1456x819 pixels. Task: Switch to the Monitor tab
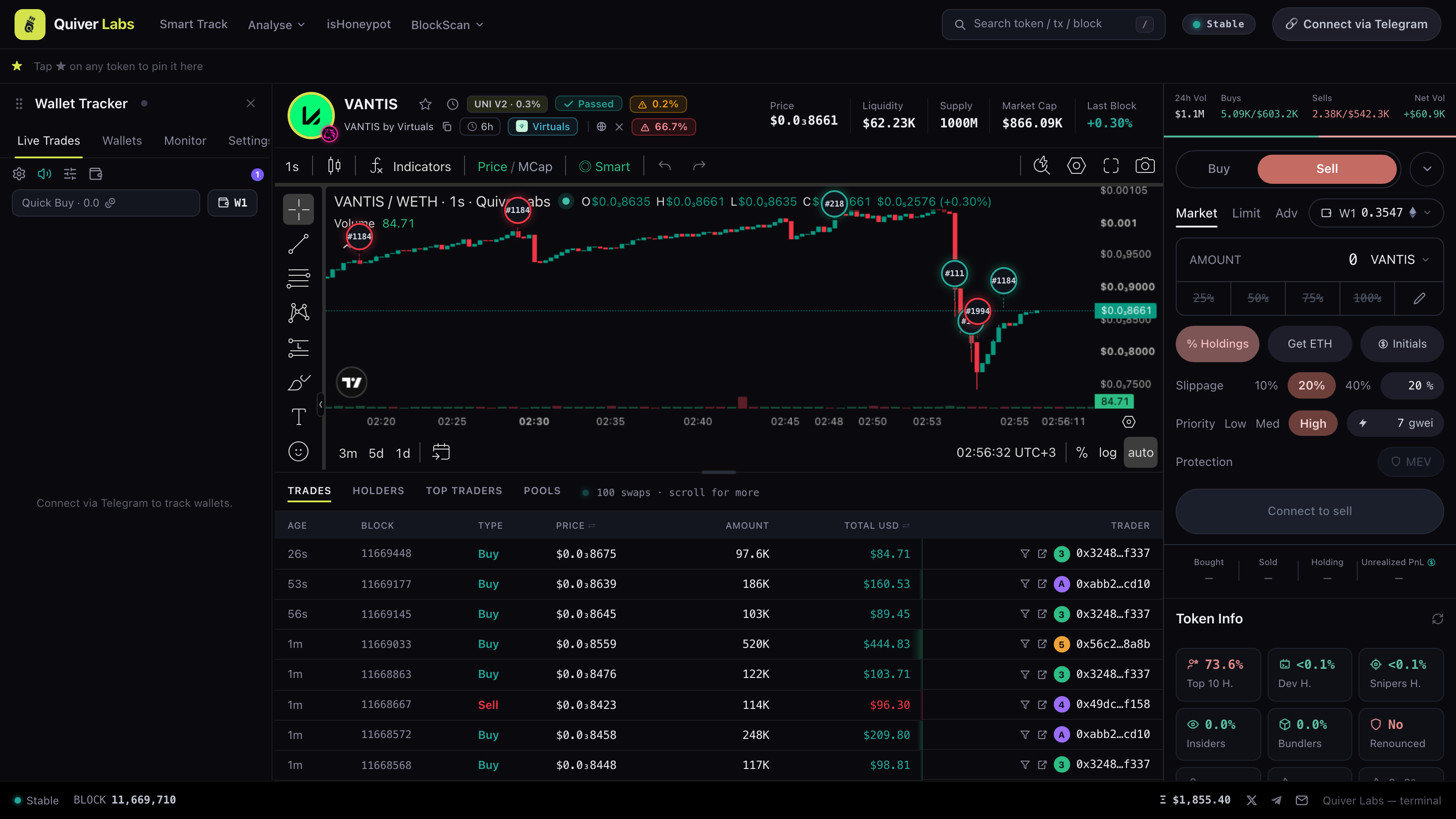point(185,140)
